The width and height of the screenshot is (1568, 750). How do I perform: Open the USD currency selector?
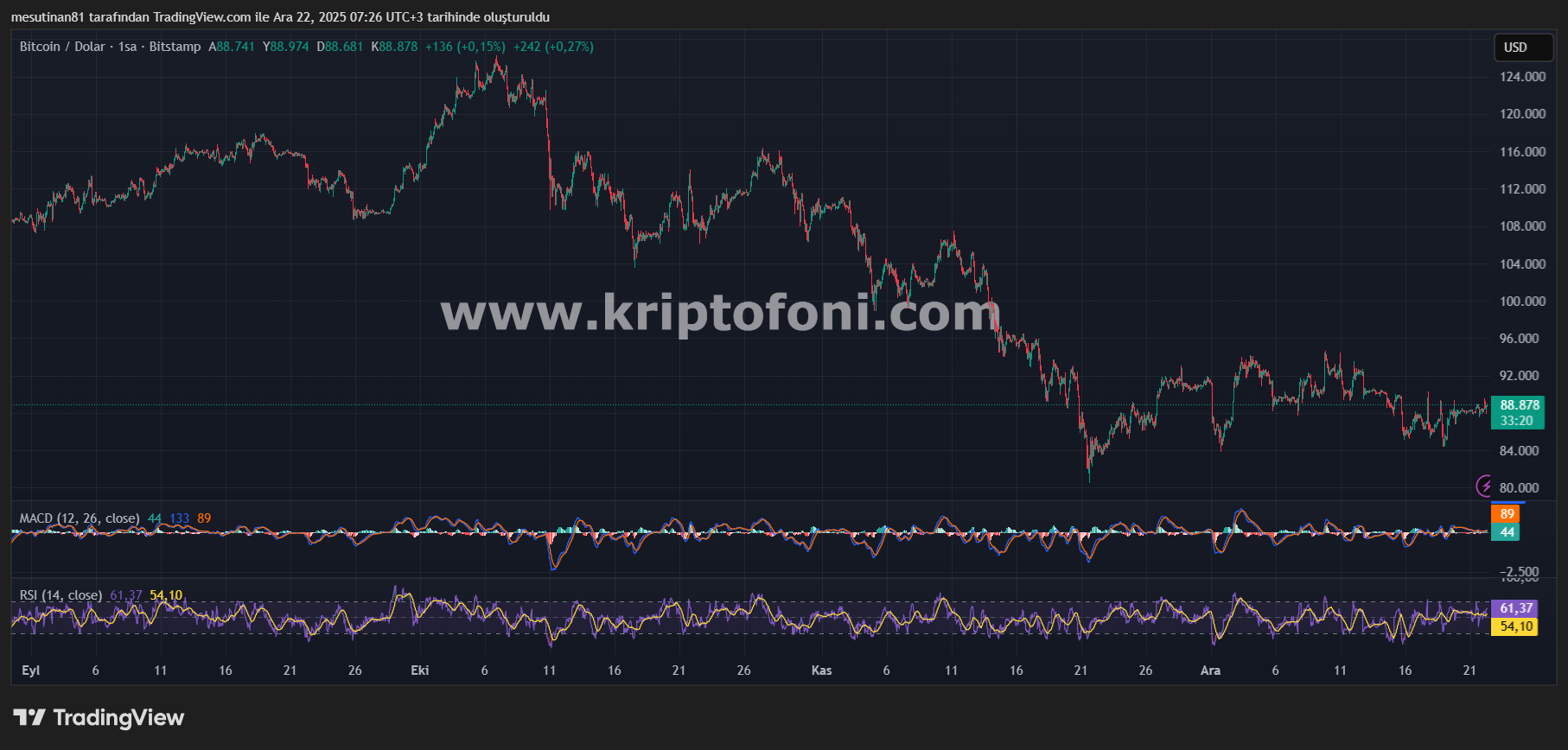click(x=1523, y=48)
